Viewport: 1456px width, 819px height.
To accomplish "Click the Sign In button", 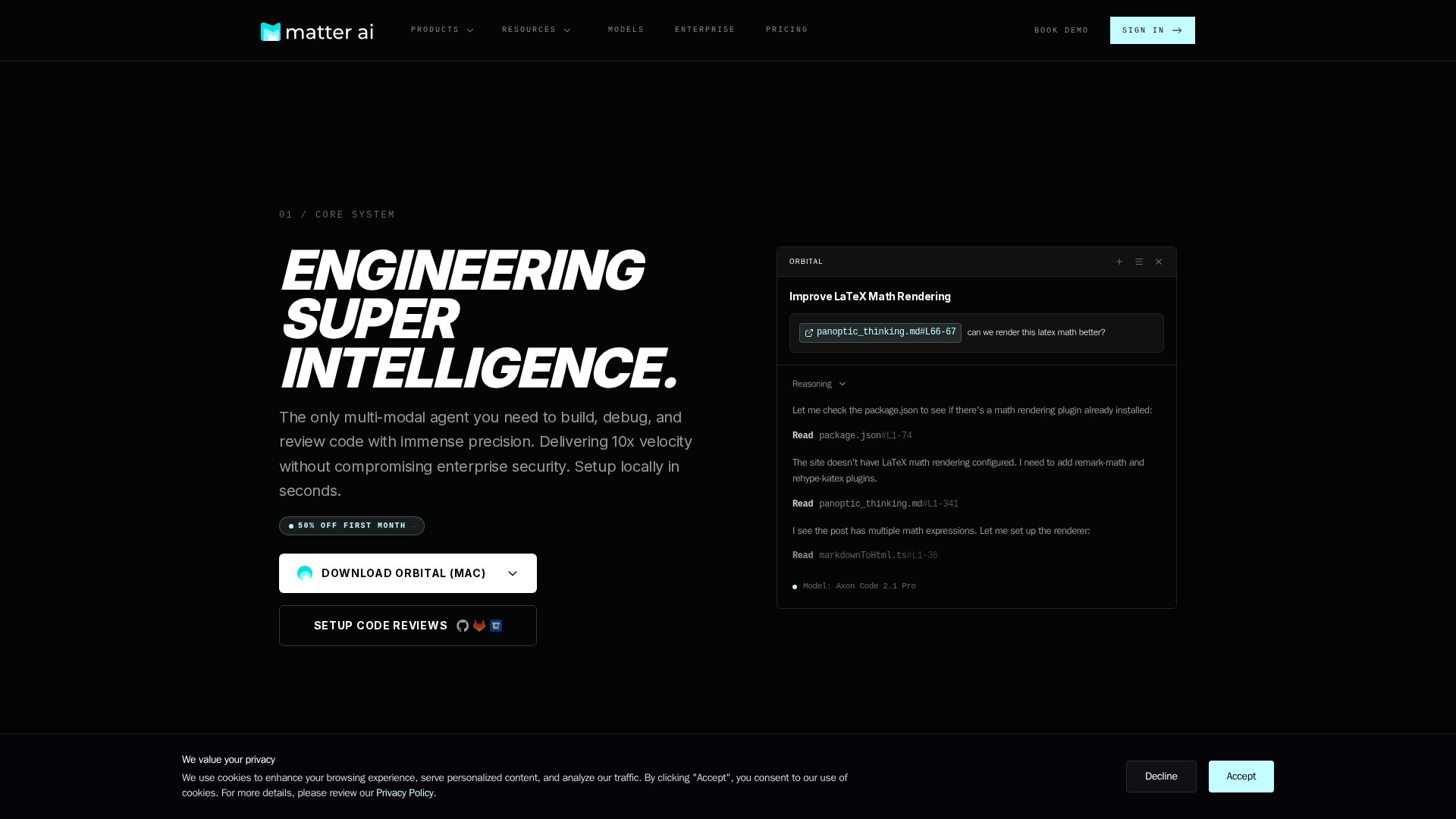I will pyautogui.click(x=1152, y=30).
